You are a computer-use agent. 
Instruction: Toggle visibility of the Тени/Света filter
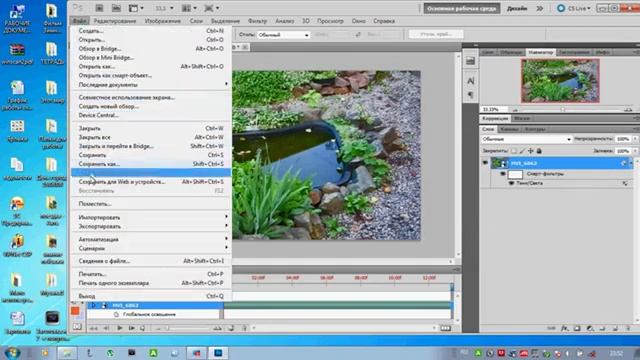(511, 183)
